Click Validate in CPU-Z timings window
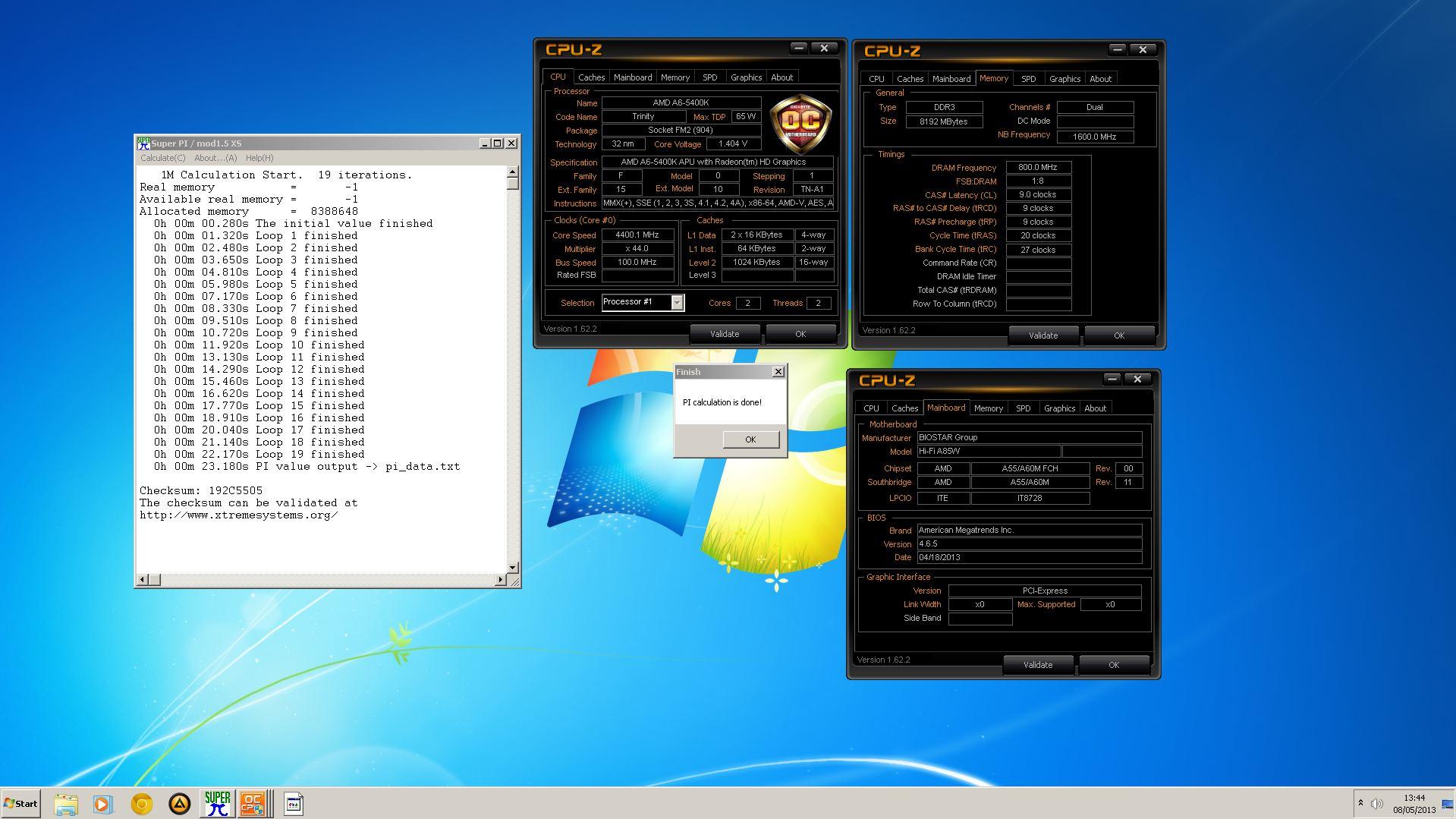This screenshot has height=819, width=1456. 1043,335
